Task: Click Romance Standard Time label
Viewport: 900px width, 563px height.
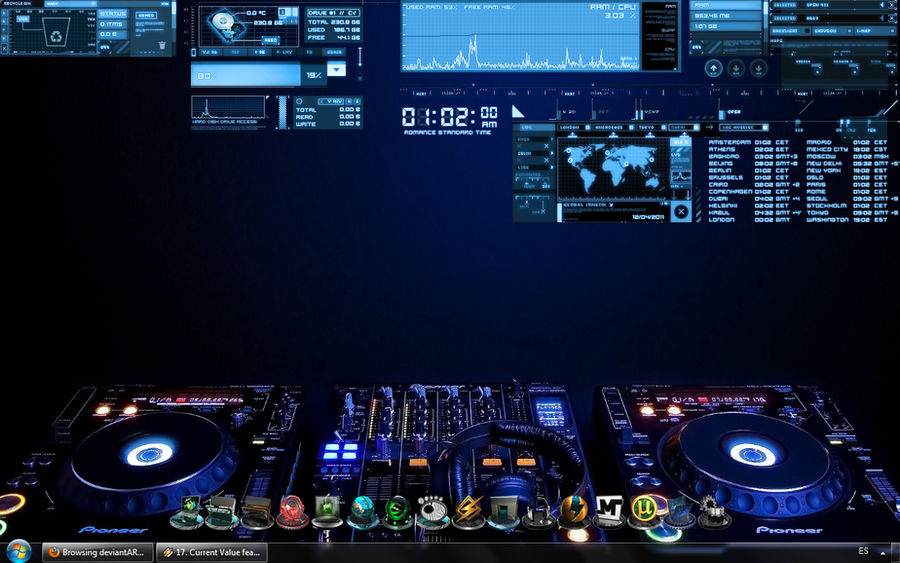Action: click(447, 133)
